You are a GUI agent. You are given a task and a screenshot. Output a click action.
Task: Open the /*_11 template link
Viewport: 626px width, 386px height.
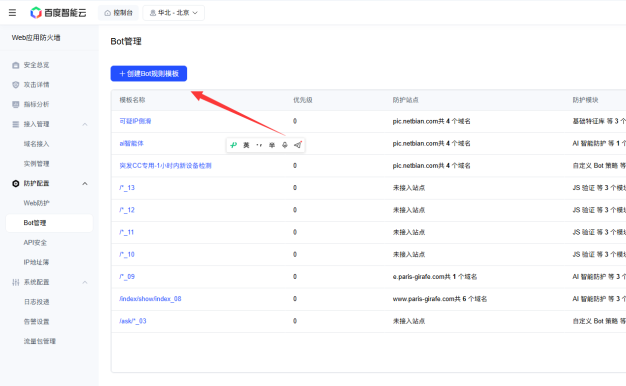127,232
